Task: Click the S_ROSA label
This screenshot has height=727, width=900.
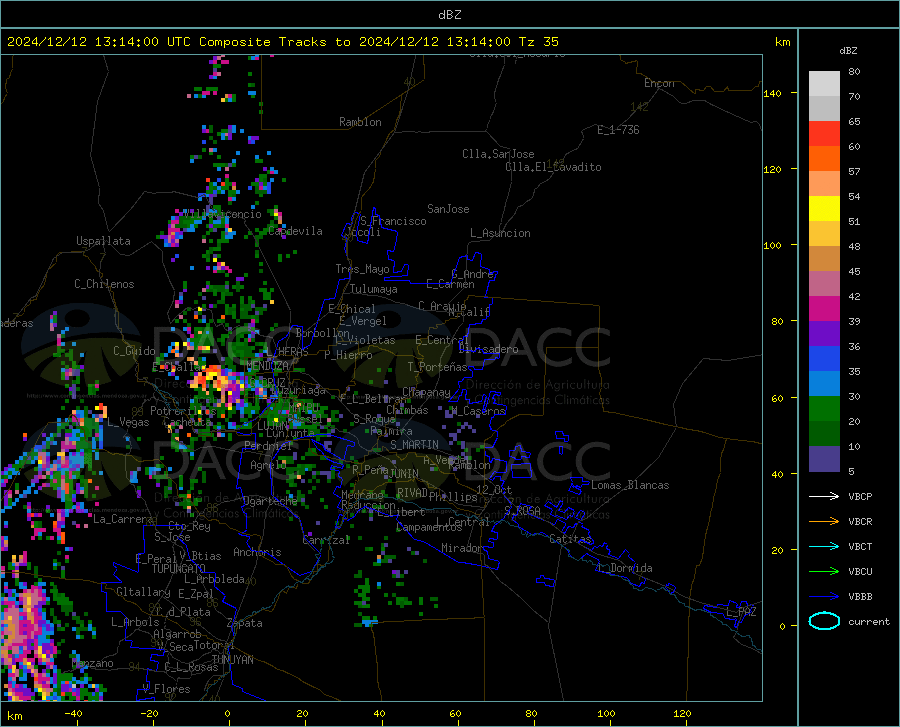Action: tap(522, 510)
